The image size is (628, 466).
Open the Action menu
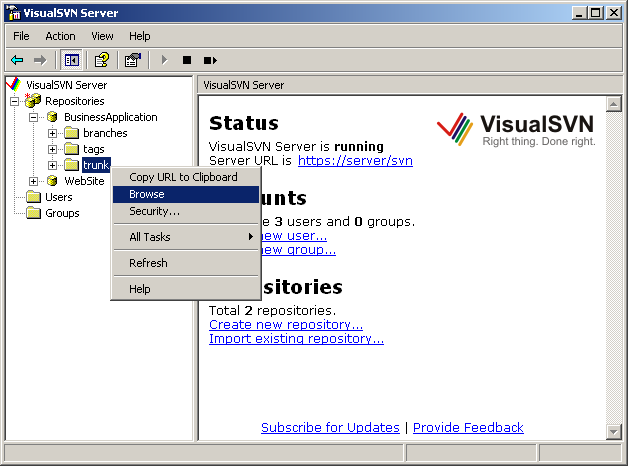(x=60, y=36)
